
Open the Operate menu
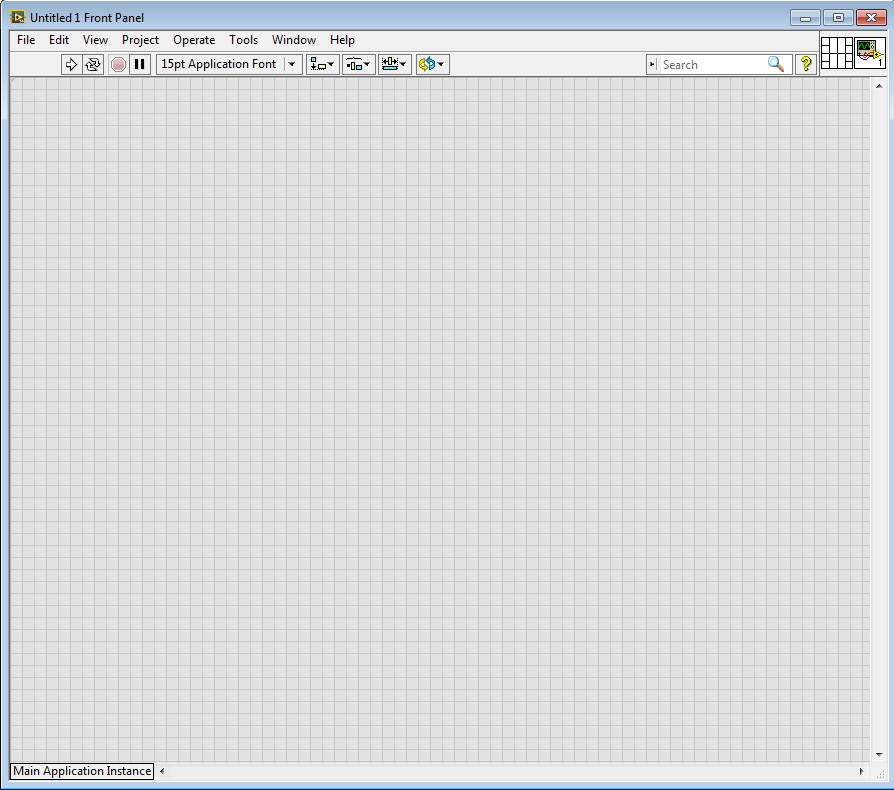coord(194,40)
